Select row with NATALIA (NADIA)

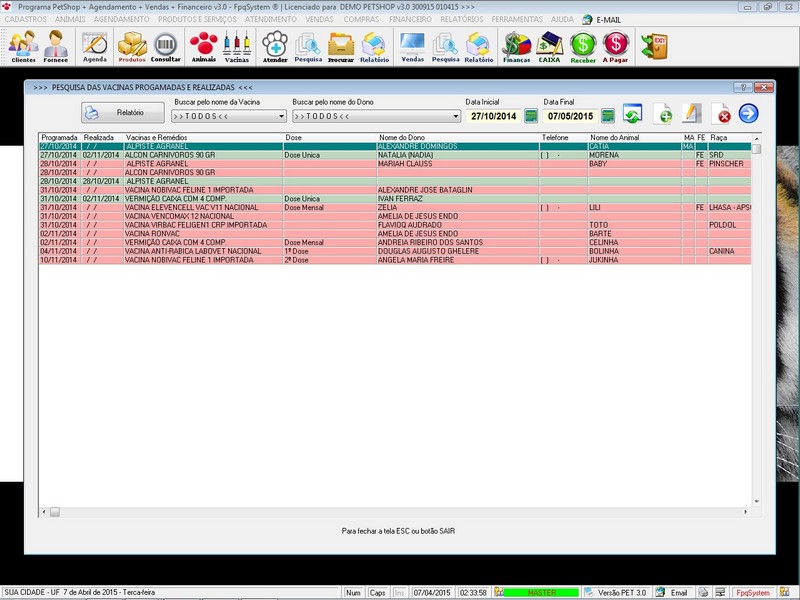[x=395, y=155]
